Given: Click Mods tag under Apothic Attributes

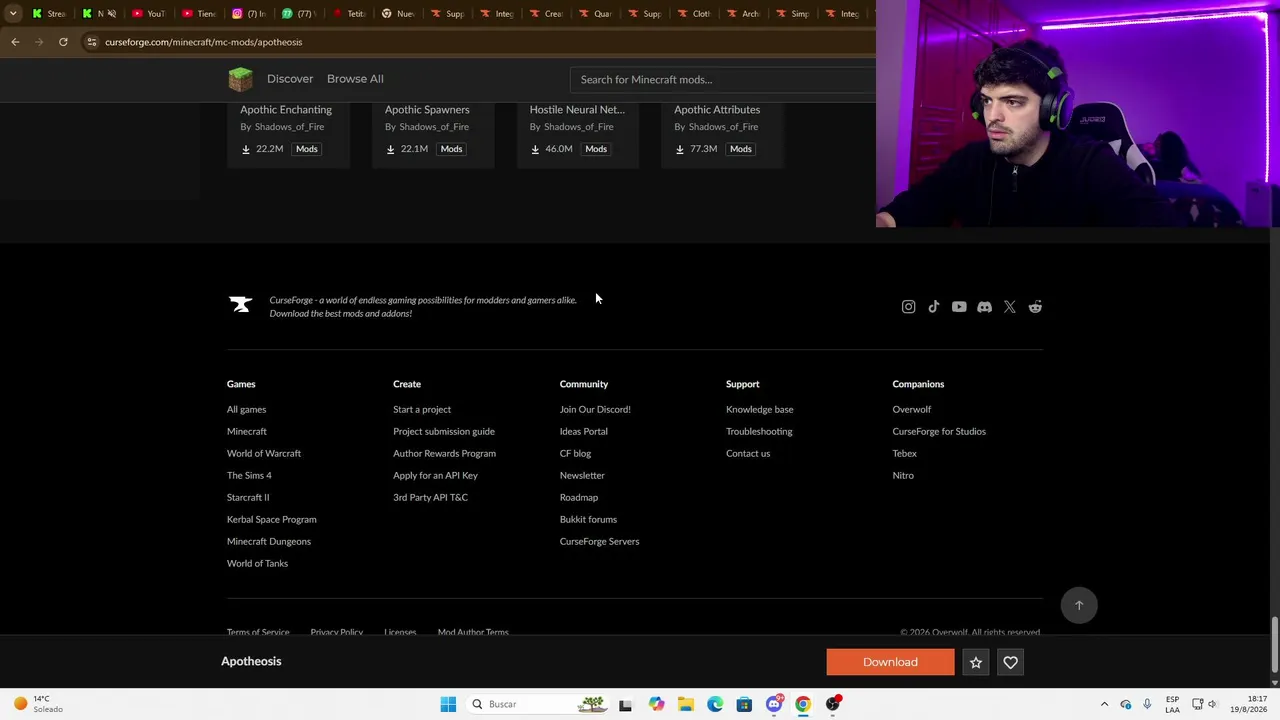Looking at the screenshot, I should pos(740,149).
